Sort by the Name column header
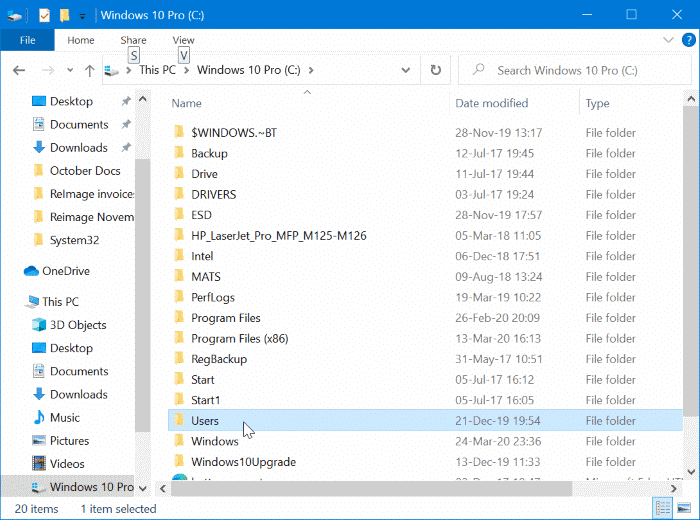This screenshot has height=520, width=700. click(x=187, y=104)
